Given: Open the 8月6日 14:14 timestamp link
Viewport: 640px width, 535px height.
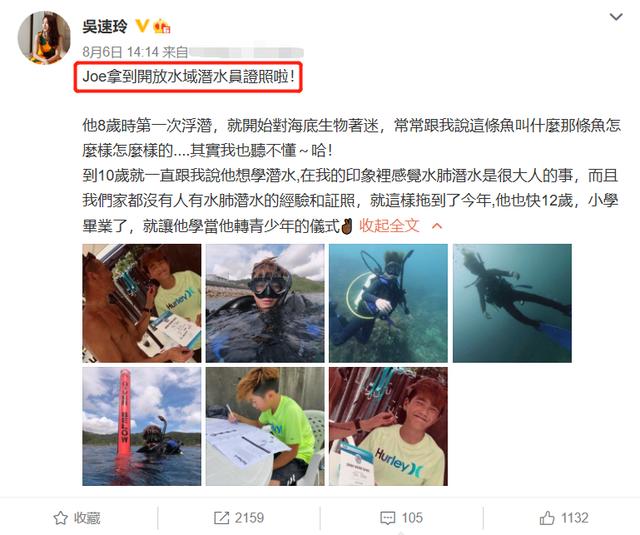Looking at the screenshot, I should click(121, 52).
